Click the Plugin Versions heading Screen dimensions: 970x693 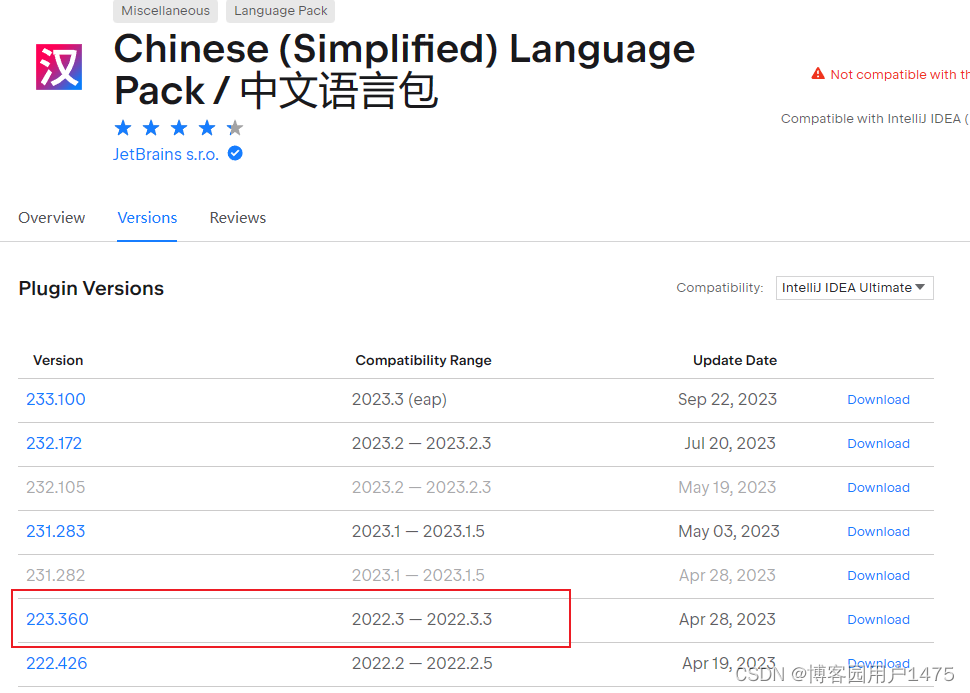(x=91, y=288)
